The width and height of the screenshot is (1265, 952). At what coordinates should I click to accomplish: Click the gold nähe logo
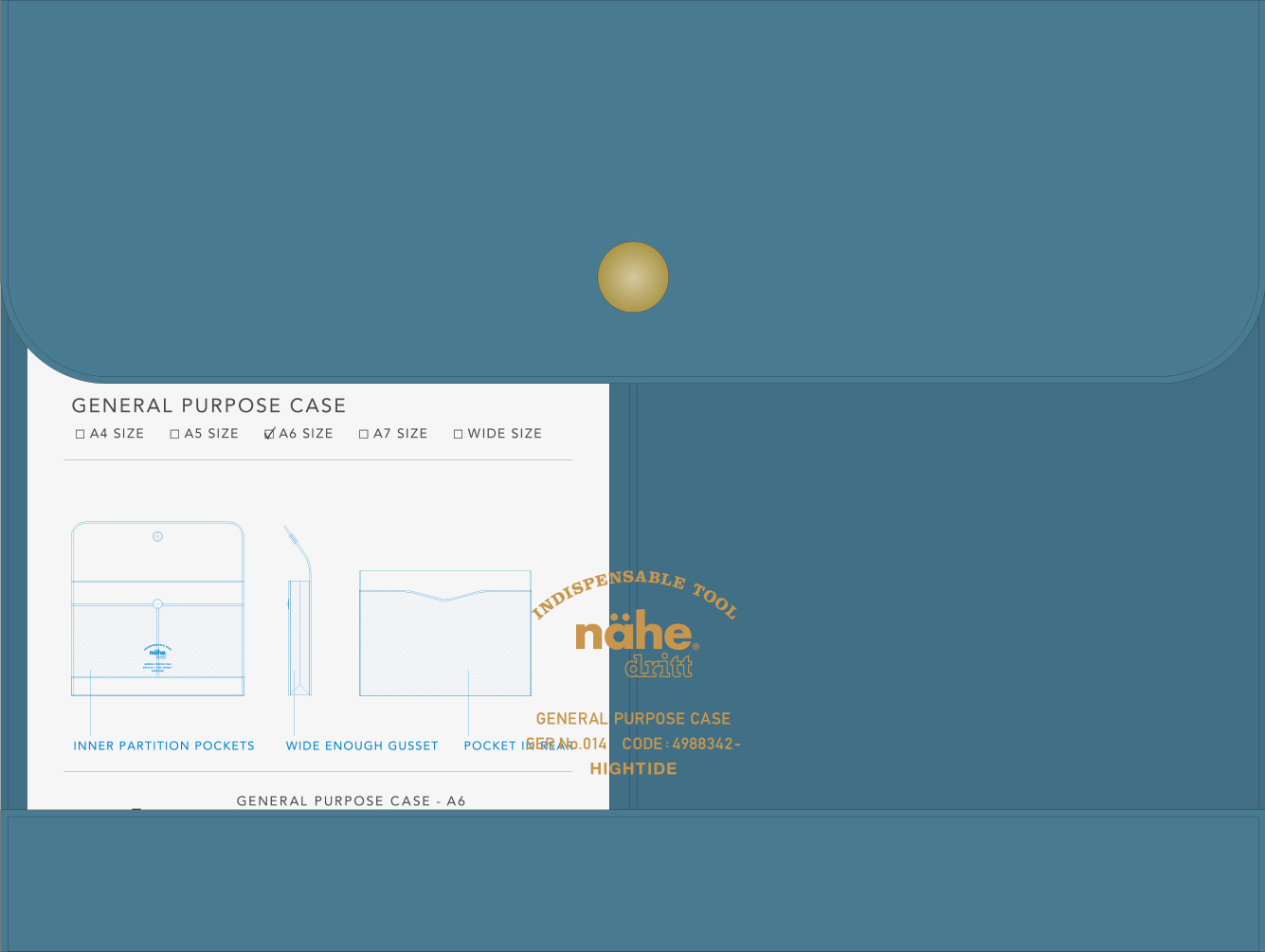point(633,634)
